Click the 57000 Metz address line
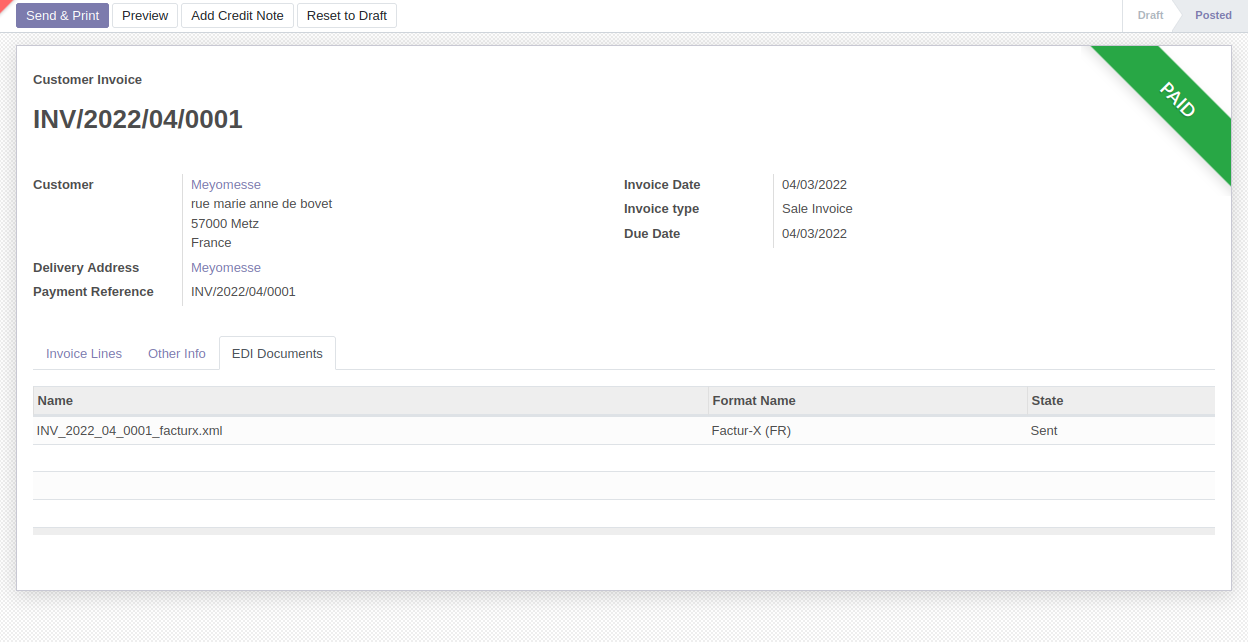 pos(225,224)
